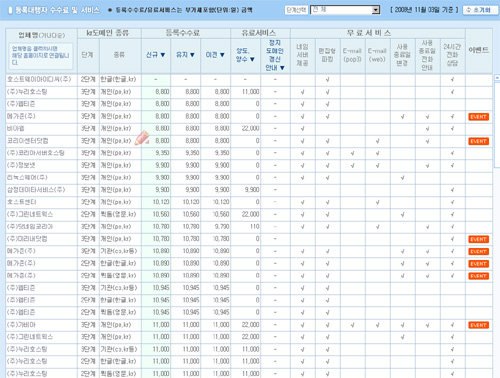
Task: Sort by 유지 fee column arrow
Action: pos(192,55)
